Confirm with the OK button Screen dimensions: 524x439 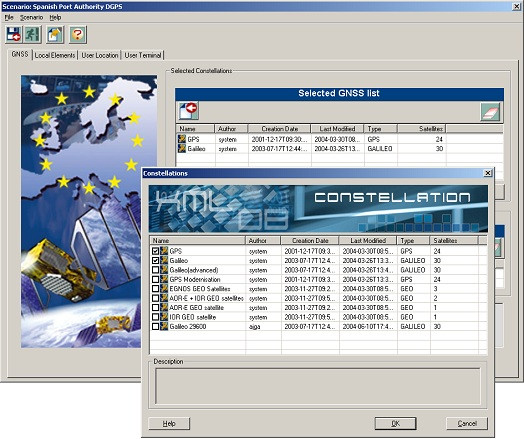pyautogui.click(x=395, y=423)
